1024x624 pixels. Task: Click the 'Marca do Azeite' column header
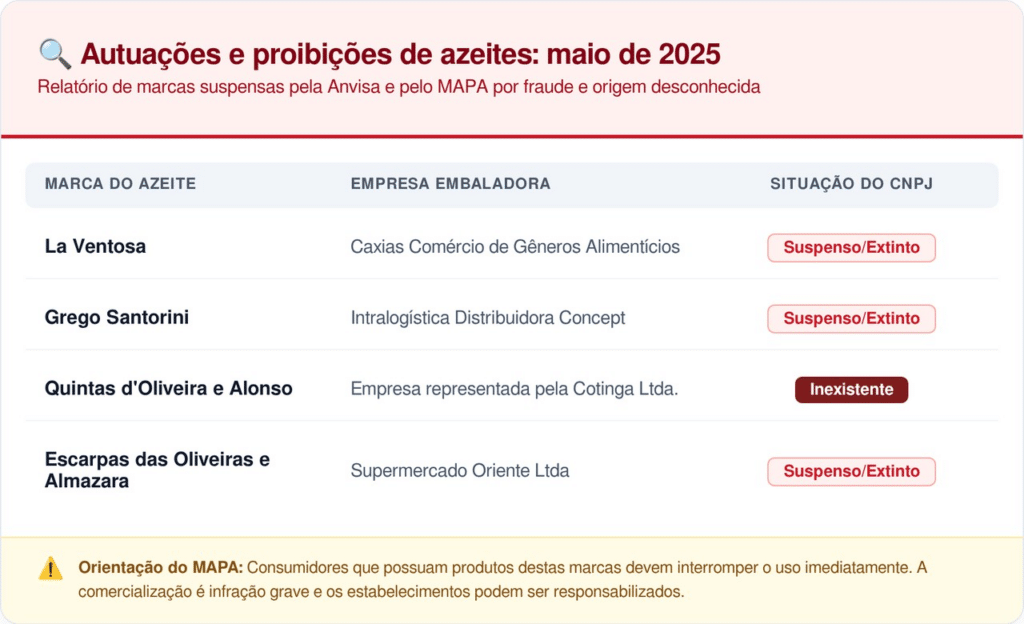tap(120, 184)
